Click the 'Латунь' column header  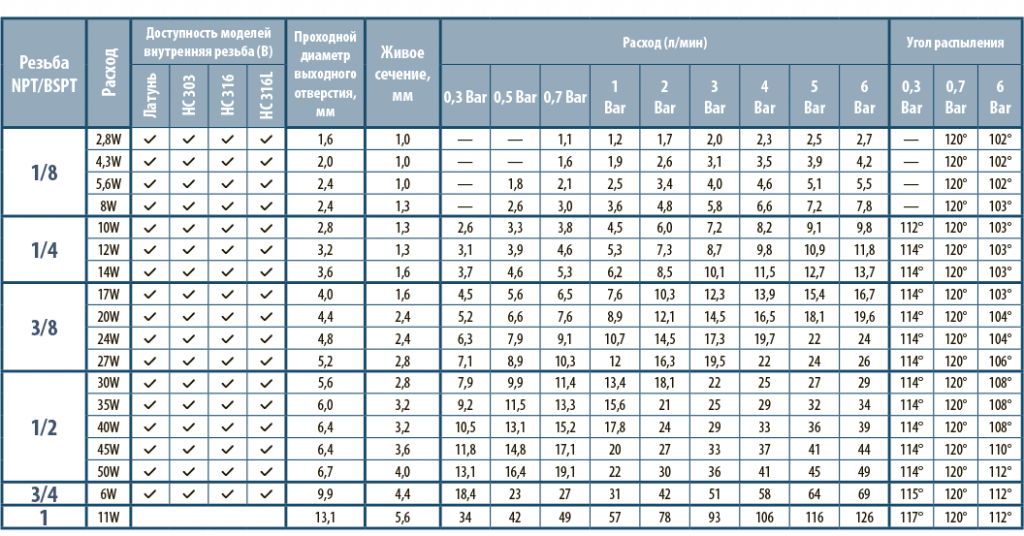(150, 95)
